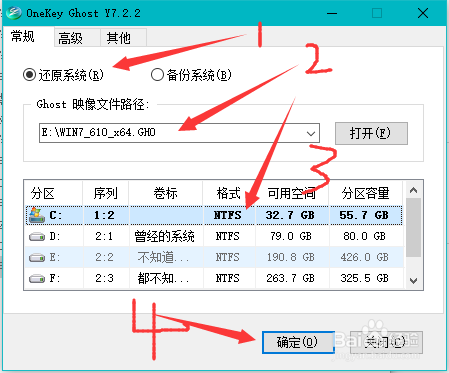Click the 325.5 GB capacity cell

[365, 278]
